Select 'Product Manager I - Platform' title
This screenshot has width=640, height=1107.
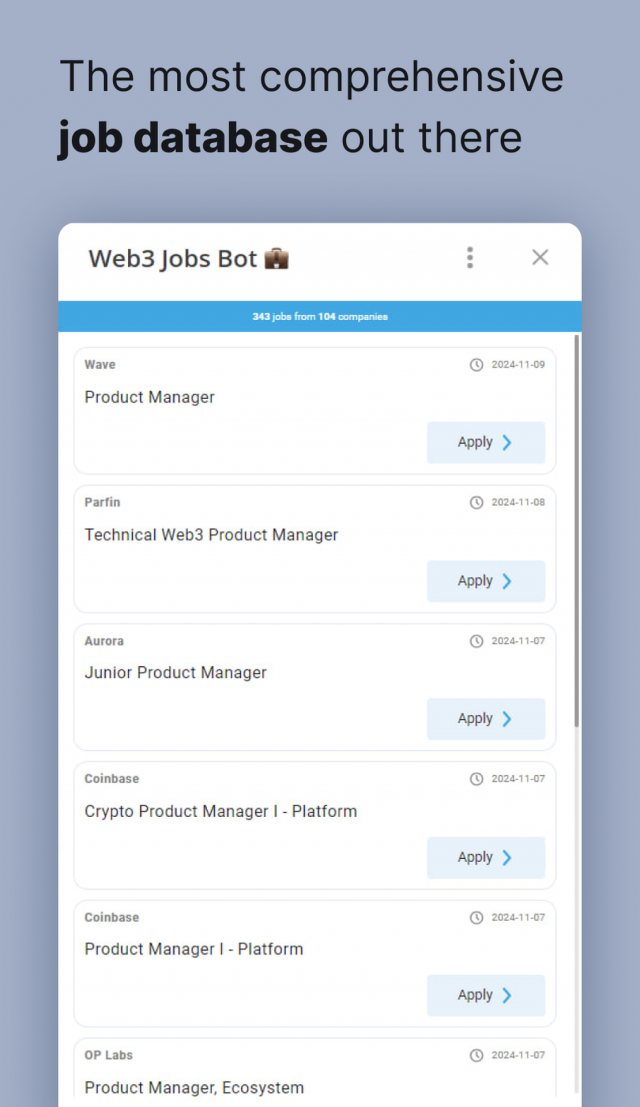point(194,949)
